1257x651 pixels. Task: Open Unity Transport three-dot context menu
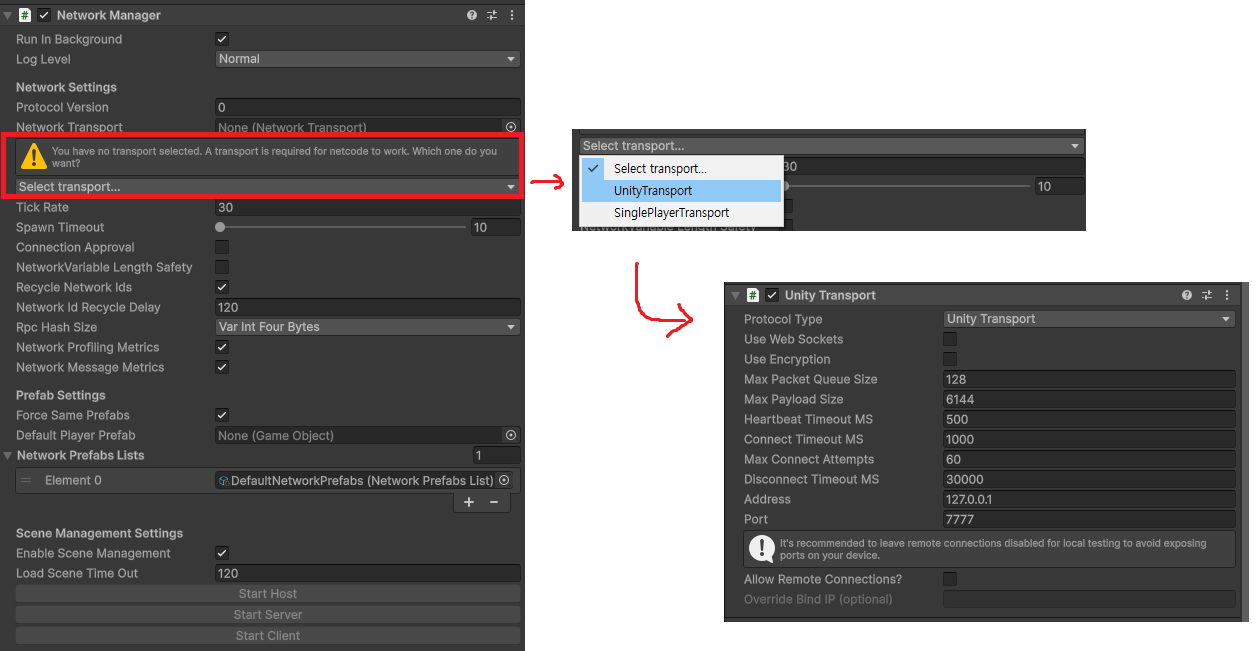pos(1227,295)
